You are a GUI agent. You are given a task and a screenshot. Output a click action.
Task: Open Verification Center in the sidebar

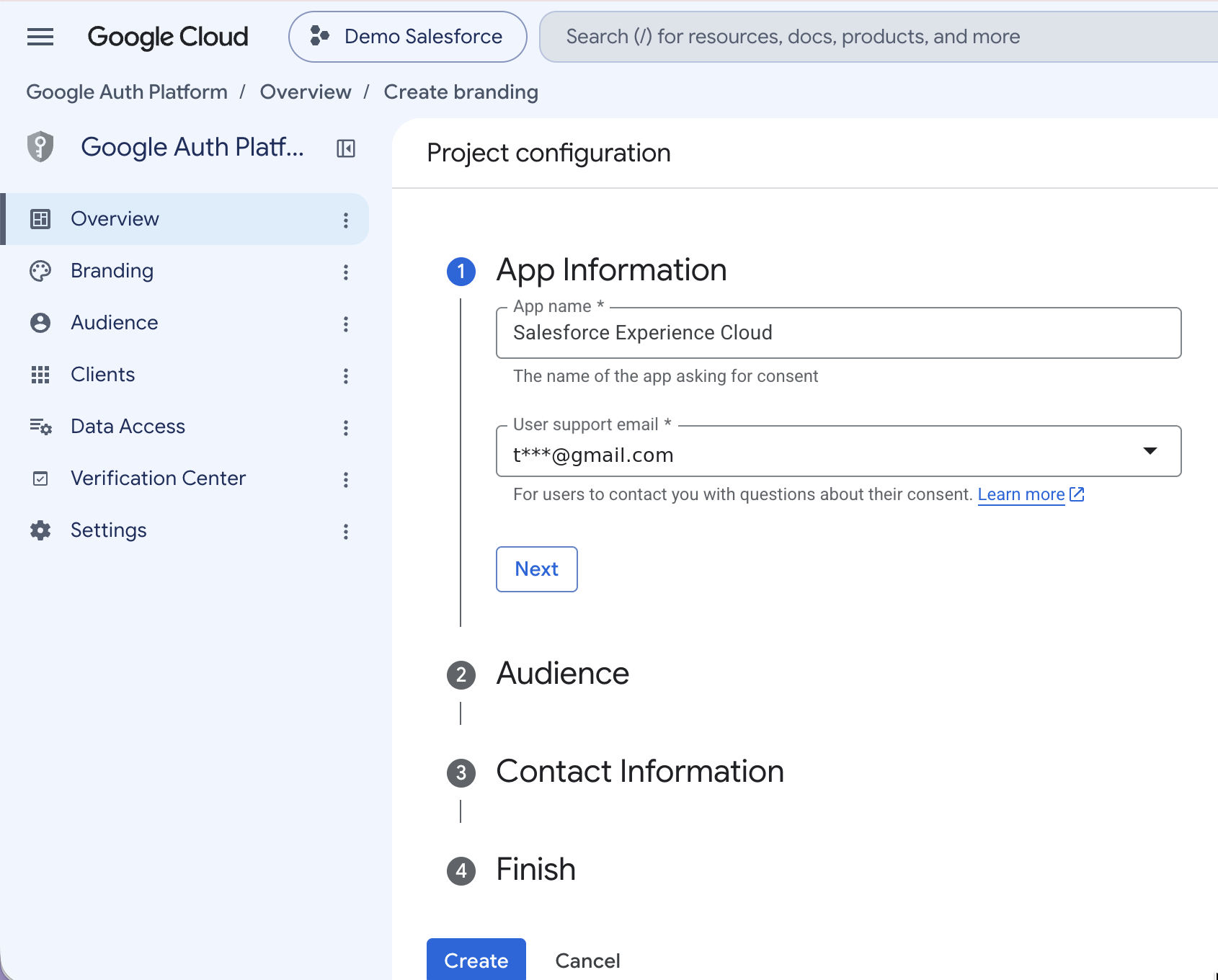185,478
